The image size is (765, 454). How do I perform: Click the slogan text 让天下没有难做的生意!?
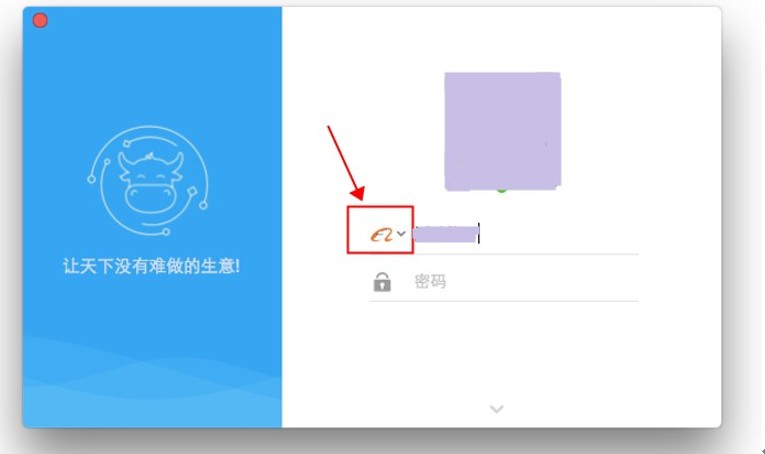(151, 266)
